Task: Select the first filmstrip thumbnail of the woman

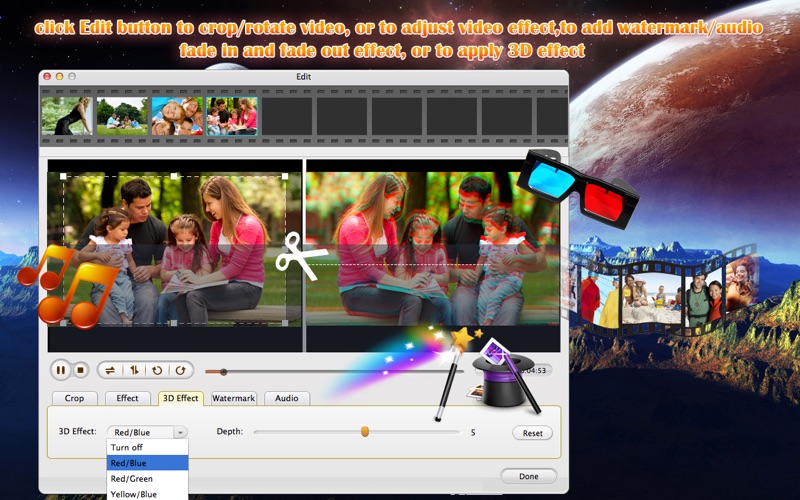Action: [67, 116]
